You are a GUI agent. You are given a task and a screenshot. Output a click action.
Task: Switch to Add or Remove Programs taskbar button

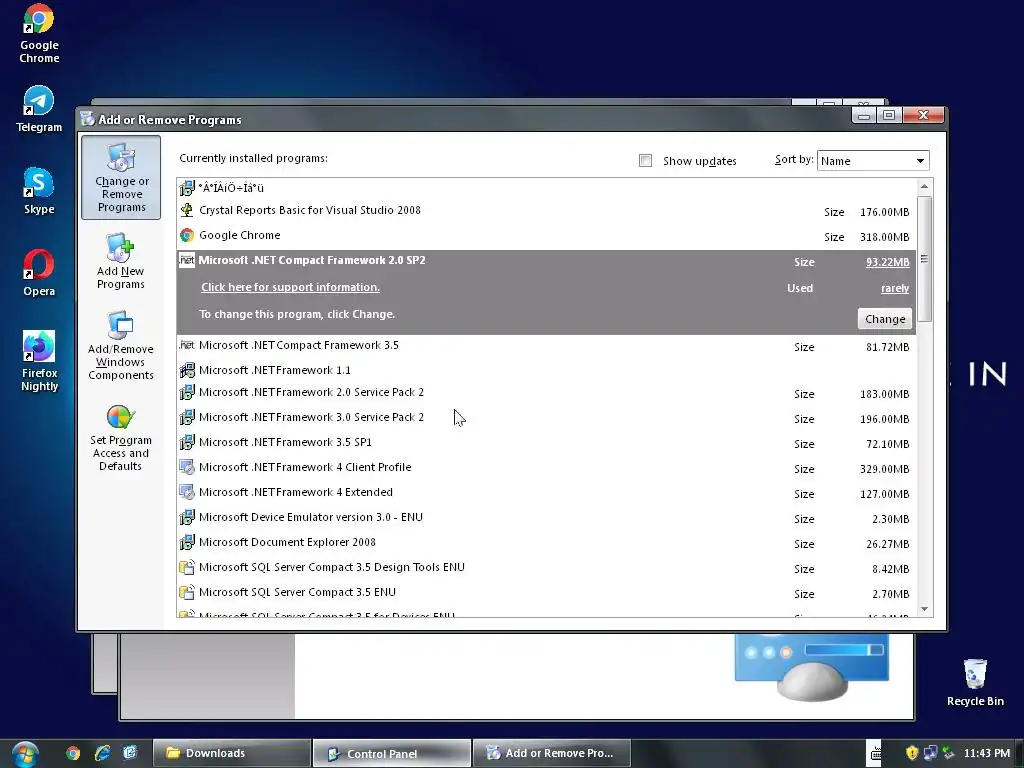point(551,753)
